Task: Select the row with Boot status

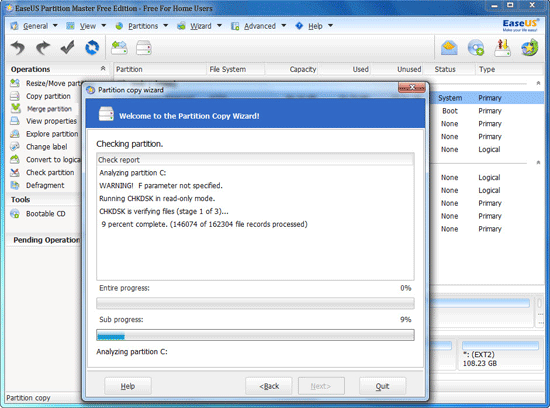Action: tap(487, 111)
